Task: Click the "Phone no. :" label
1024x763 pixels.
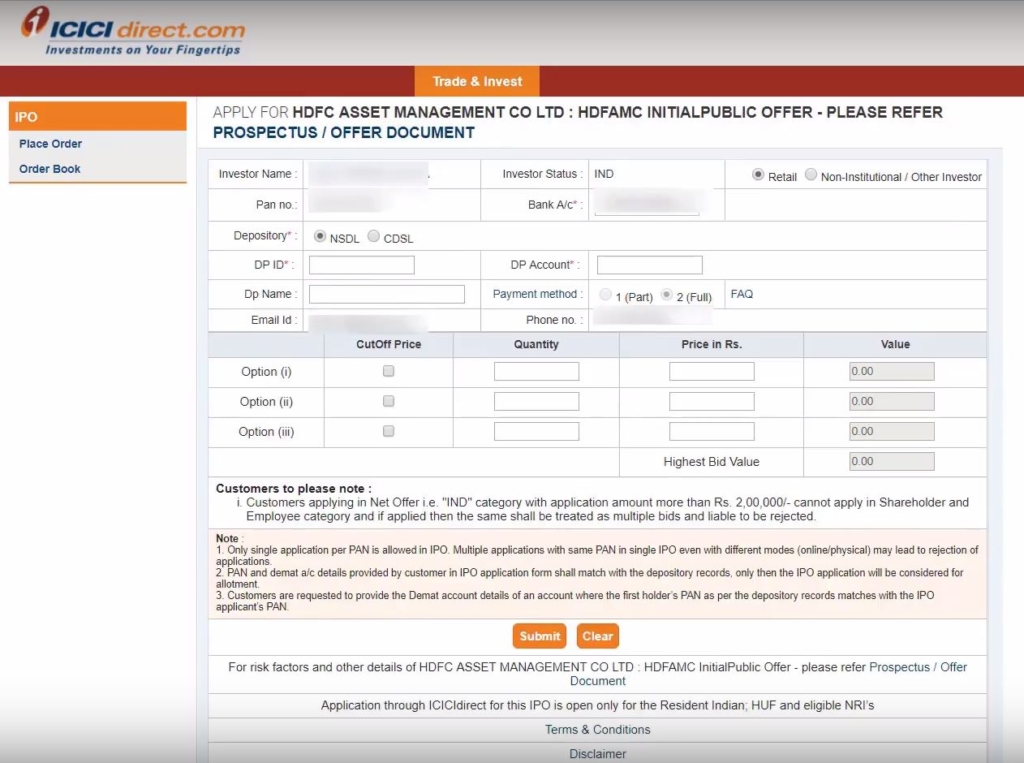Action: (x=554, y=320)
